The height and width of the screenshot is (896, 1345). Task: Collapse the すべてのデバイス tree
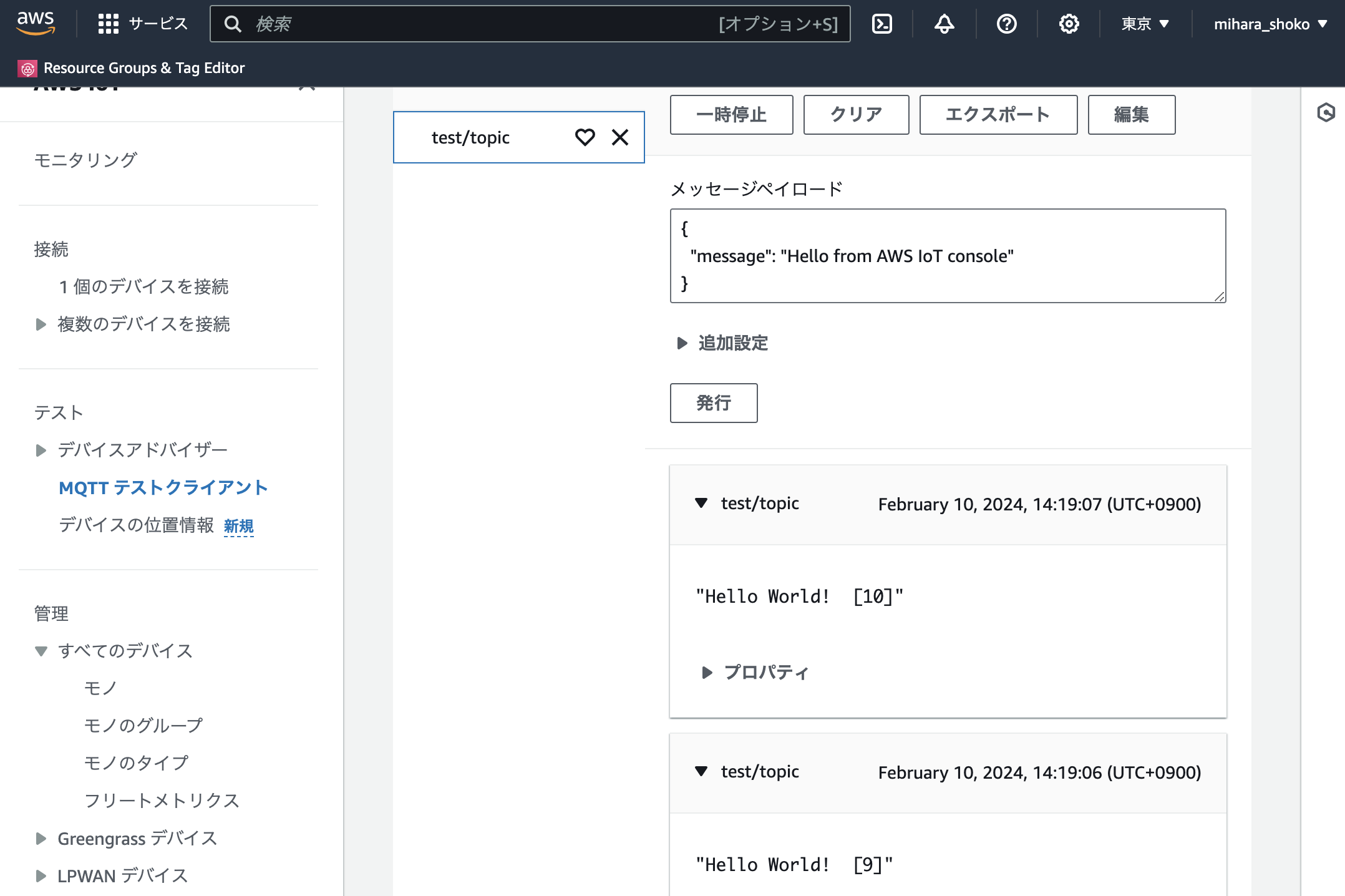point(41,651)
